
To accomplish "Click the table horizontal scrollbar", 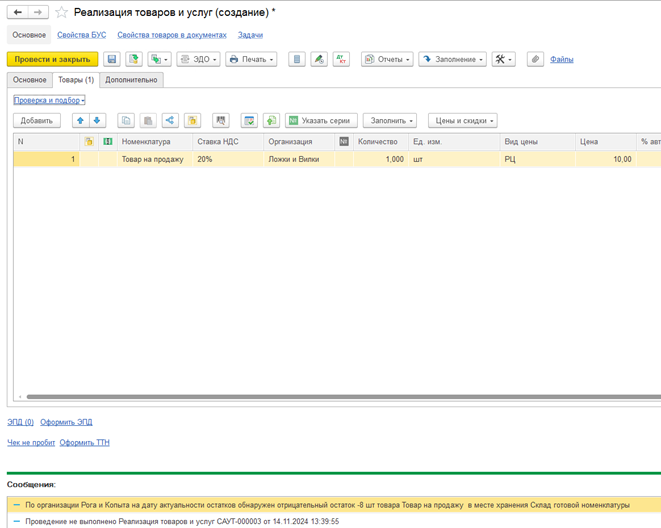I will coord(344,397).
